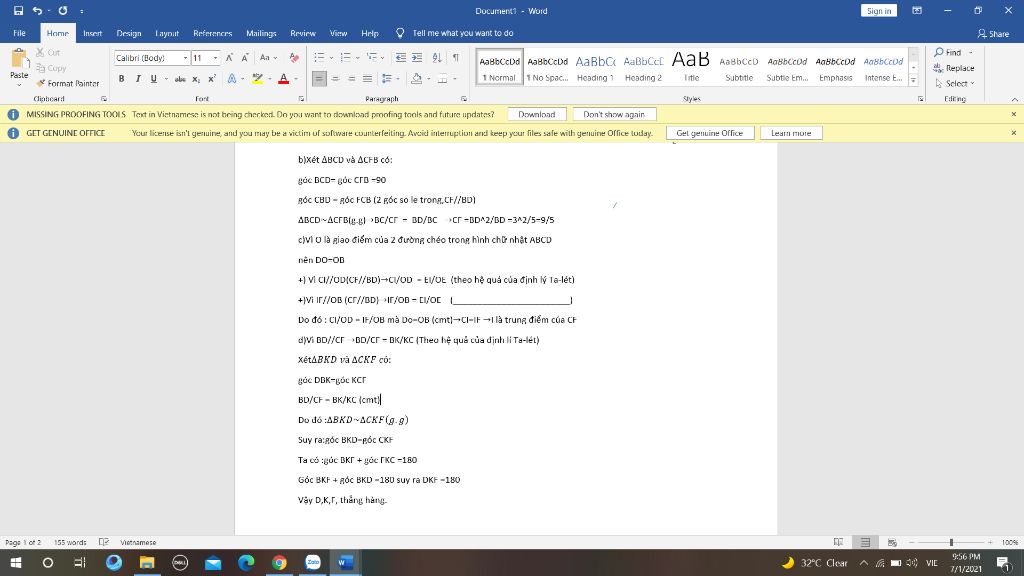This screenshot has width=1024, height=576.
Task: Click the Cut scissors command
Action: pyautogui.click(x=48, y=52)
